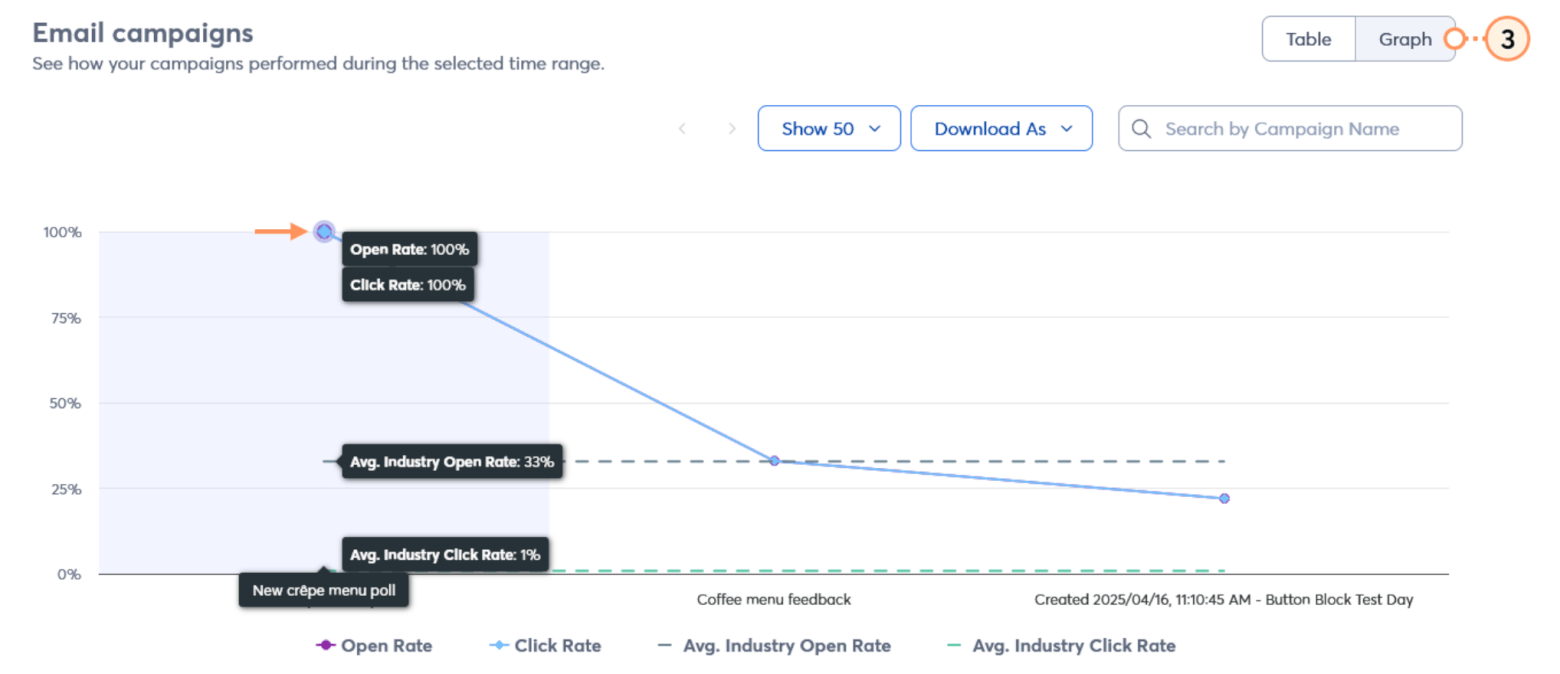The image size is (1560, 674).
Task: Click the Search by Campaign Name field
Action: coord(1290,128)
